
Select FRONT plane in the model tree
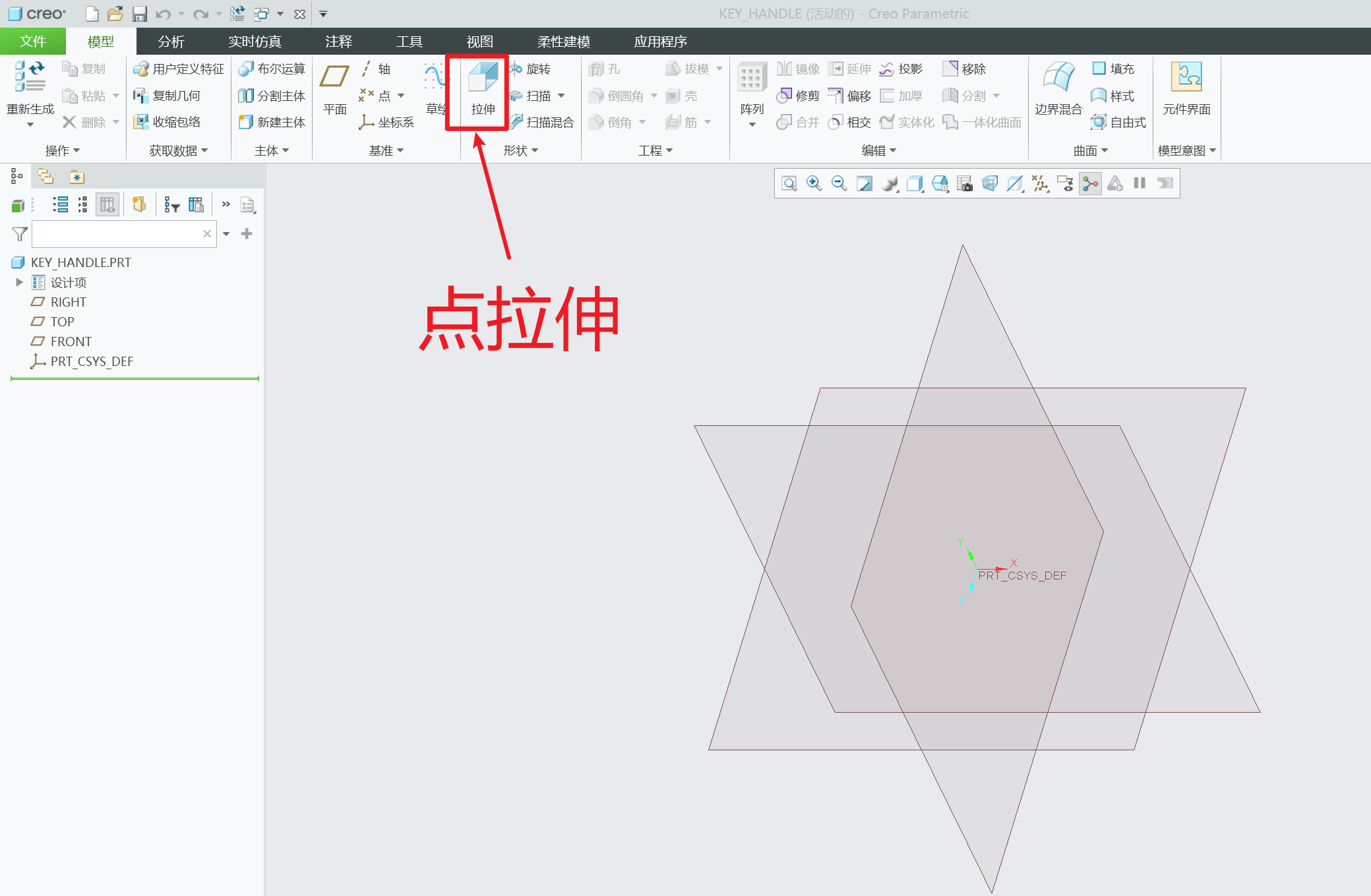click(x=71, y=342)
